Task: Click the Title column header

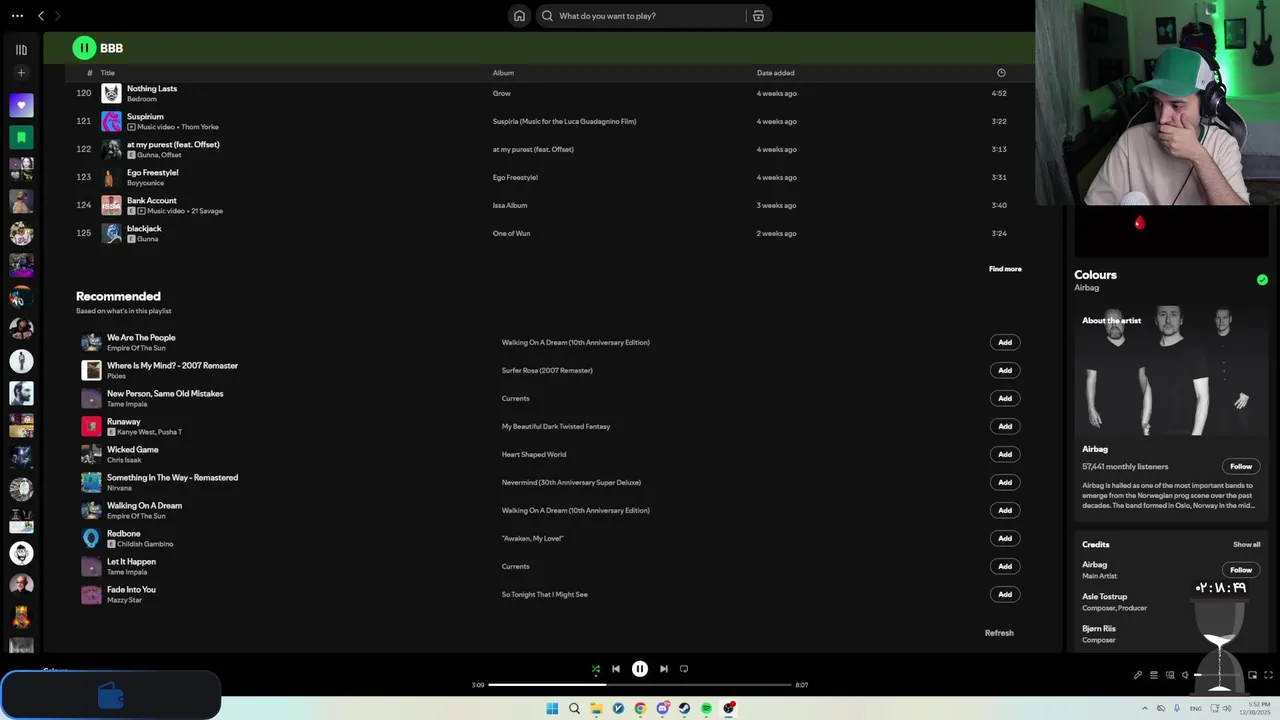Action: 108,73
